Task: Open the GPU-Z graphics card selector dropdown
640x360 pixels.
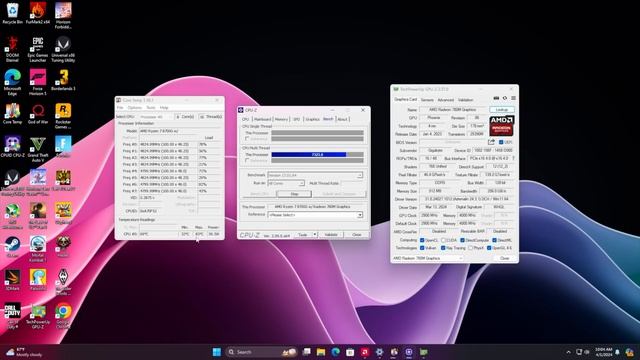Action: 427,258
